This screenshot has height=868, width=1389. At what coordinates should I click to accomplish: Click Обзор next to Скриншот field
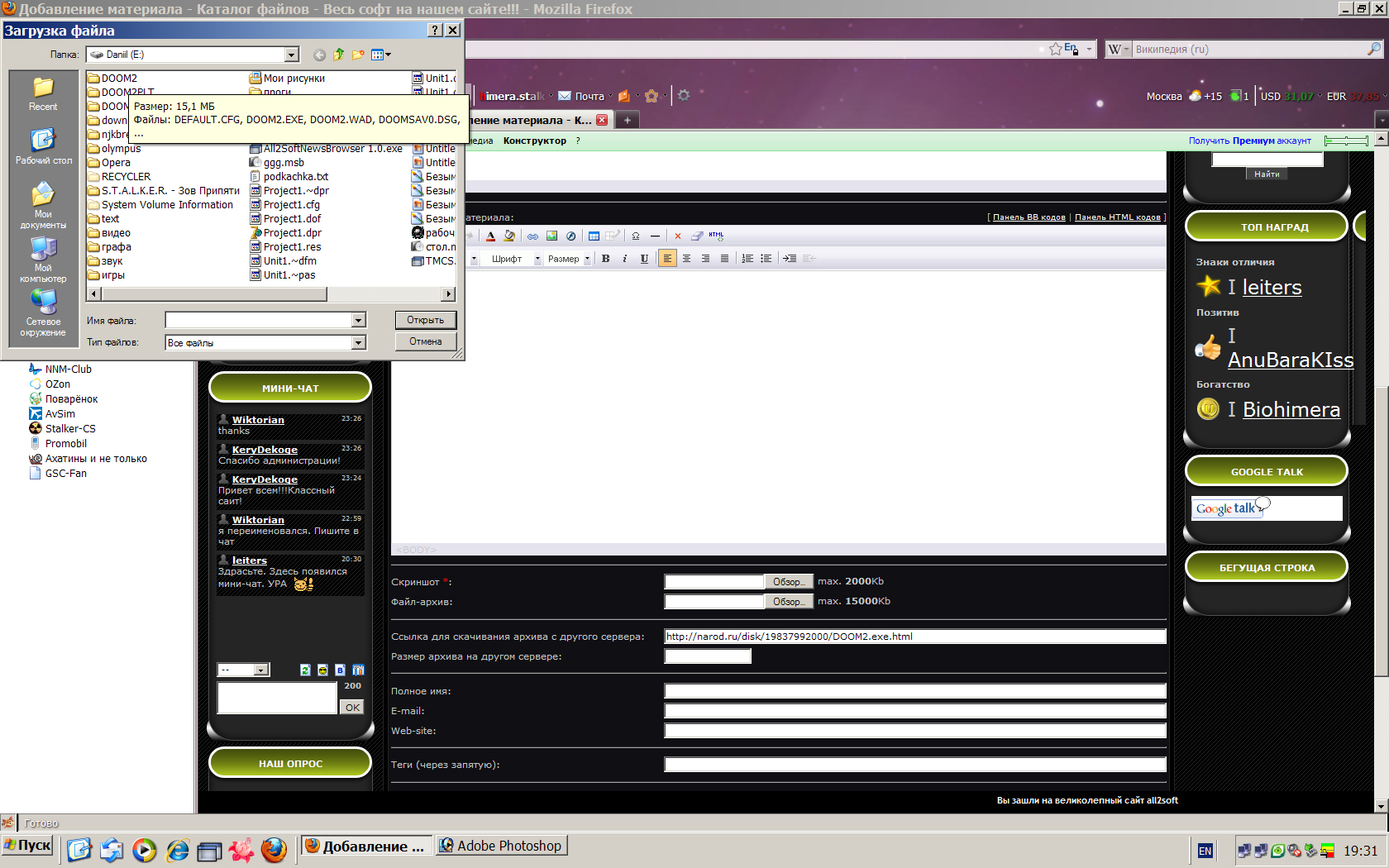click(789, 582)
